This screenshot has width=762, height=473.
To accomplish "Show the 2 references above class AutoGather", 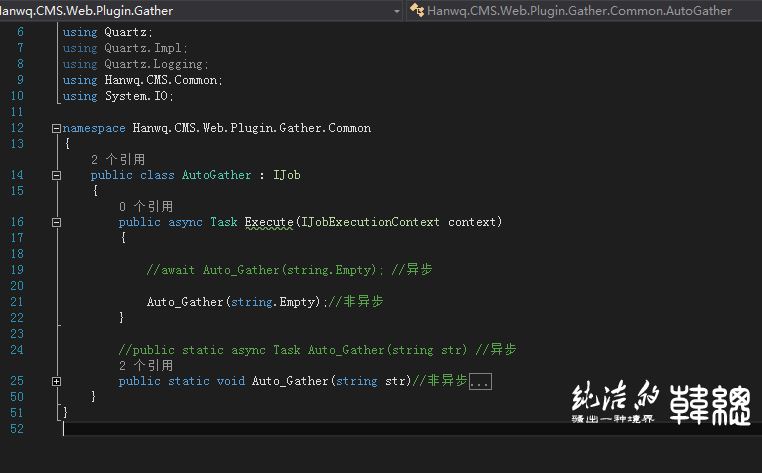I will click(117, 159).
